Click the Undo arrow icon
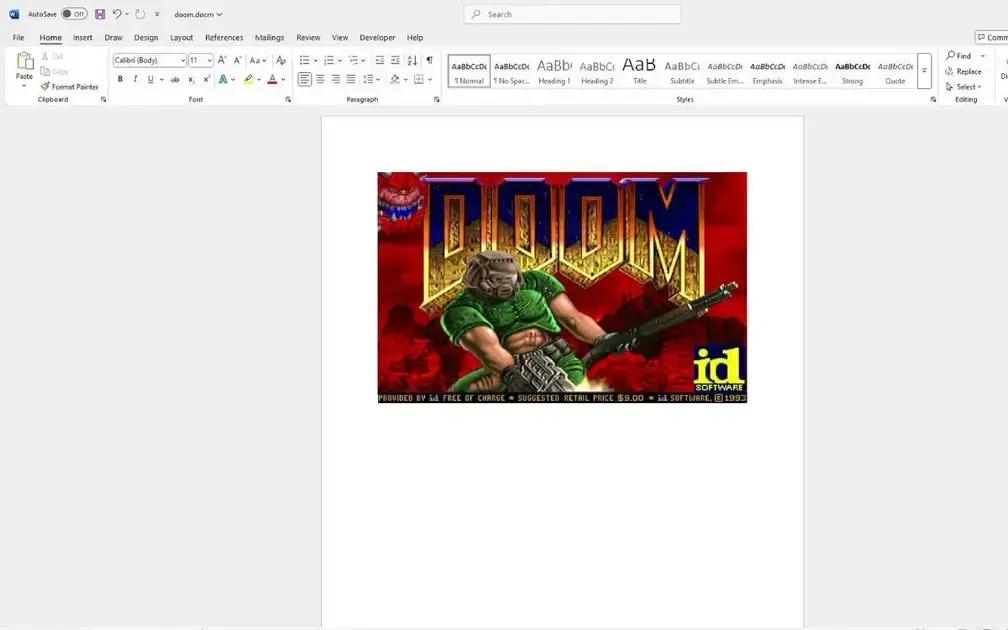This screenshot has width=1008, height=630. pyautogui.click(x=117, y=14)
